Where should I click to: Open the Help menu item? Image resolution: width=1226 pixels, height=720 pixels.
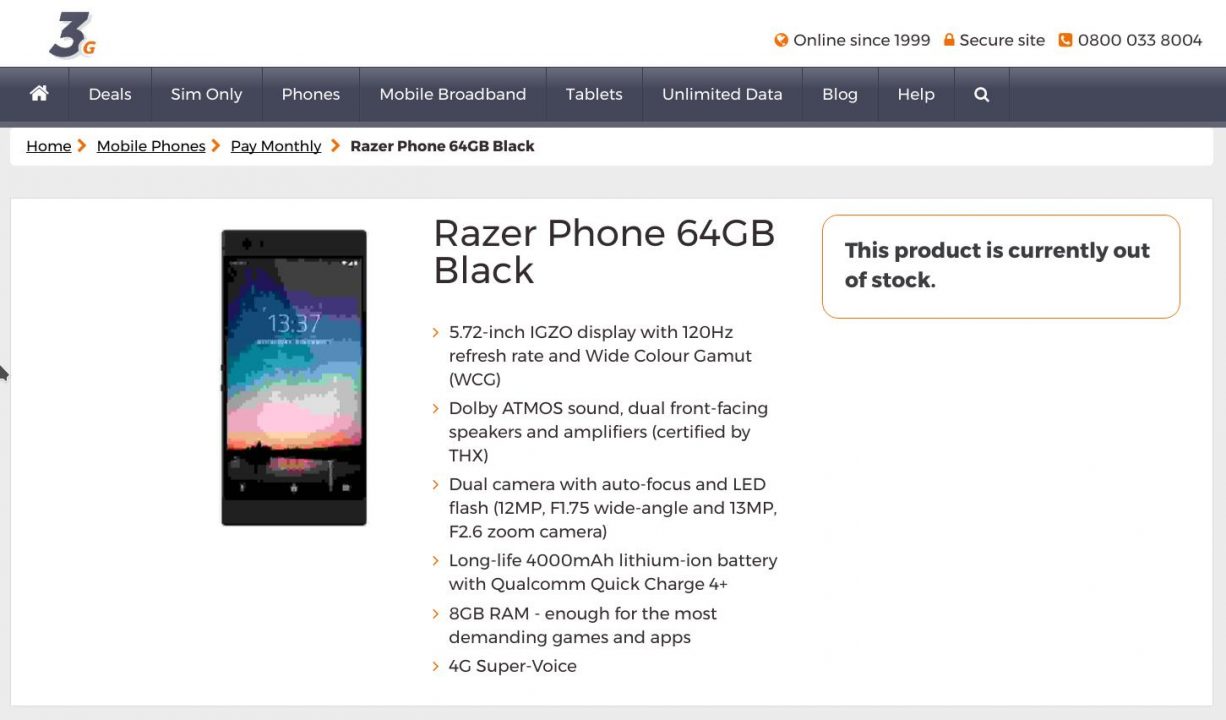coord(916,94)
